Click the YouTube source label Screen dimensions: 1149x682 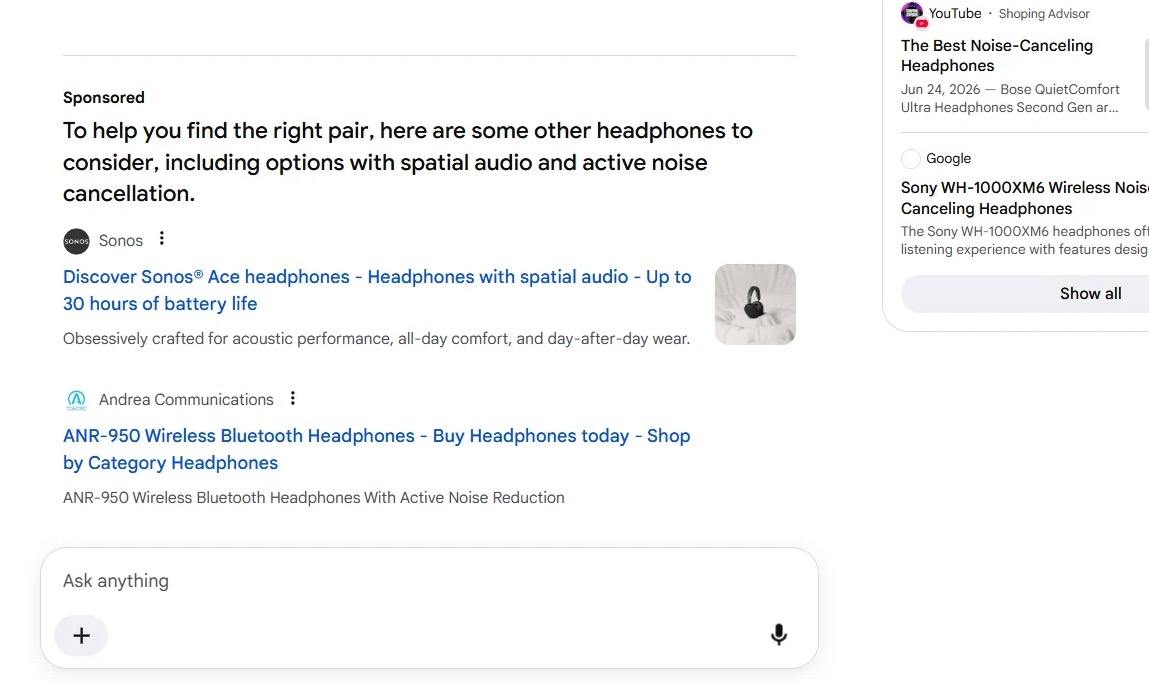coord(955,13)
